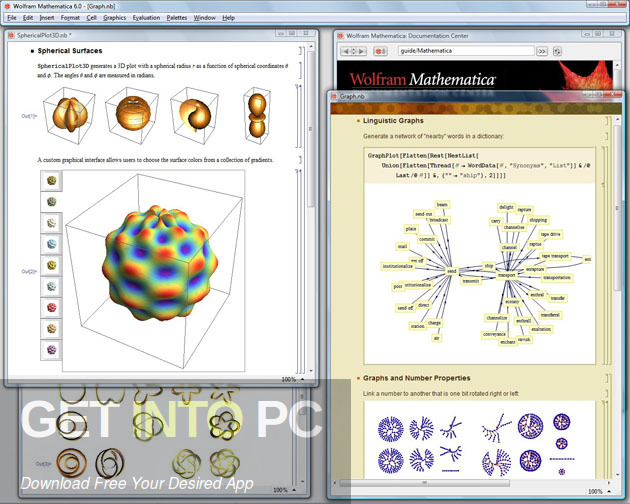Click the GraphPlot input code cell
630x504 pixels.
coord(479,166)
